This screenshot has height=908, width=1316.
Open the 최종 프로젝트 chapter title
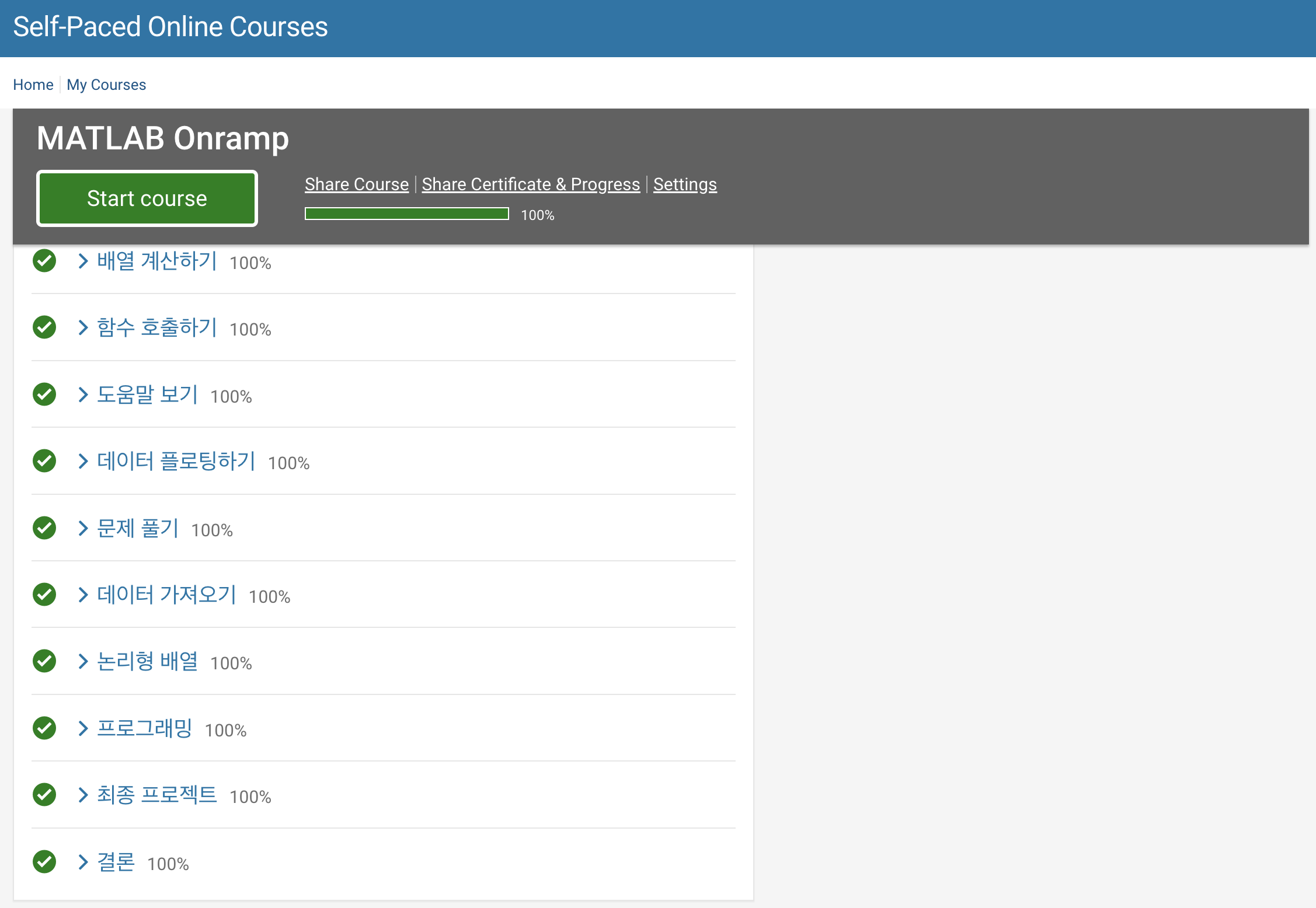click(157, 795)
